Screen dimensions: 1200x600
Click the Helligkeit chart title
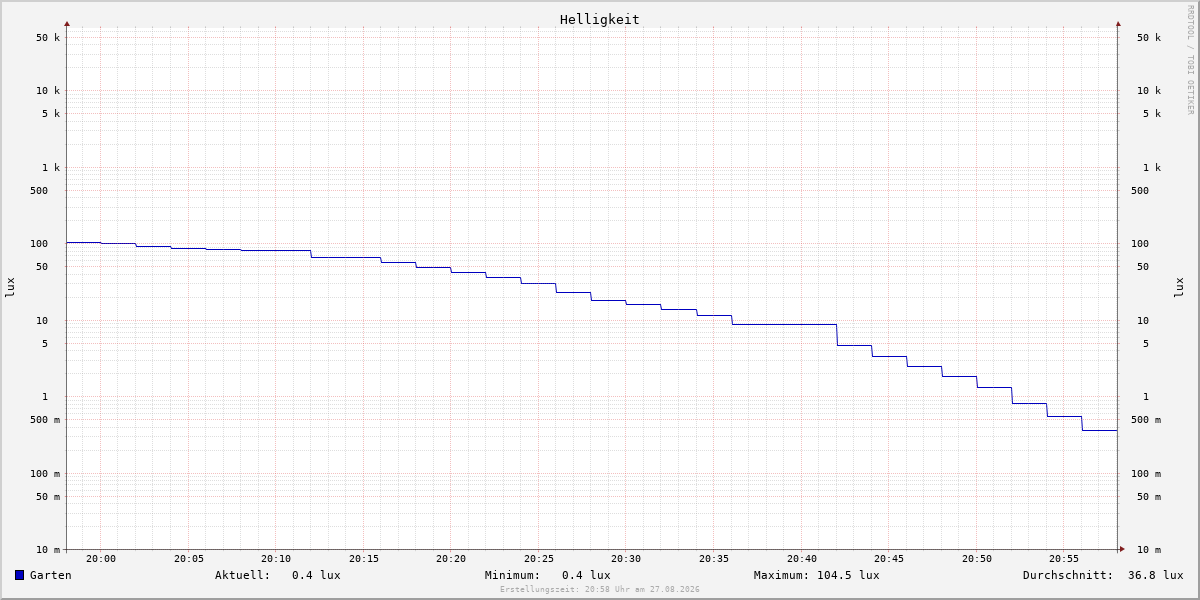600,19
